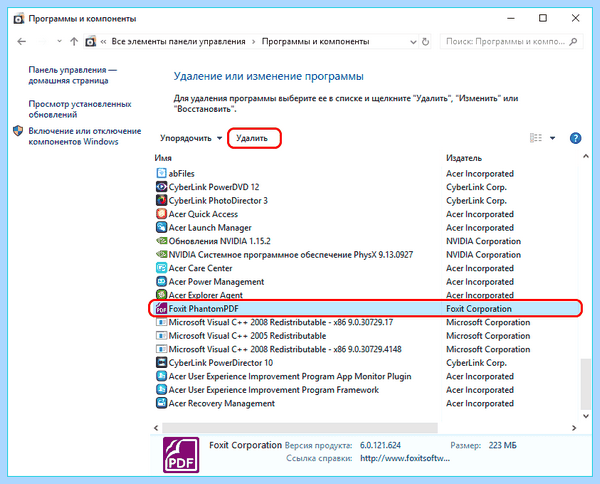This screenshot has width=600, height=484.
Task: Click Acer Improvement Program Framework icon
Action: tap(161, 389)
